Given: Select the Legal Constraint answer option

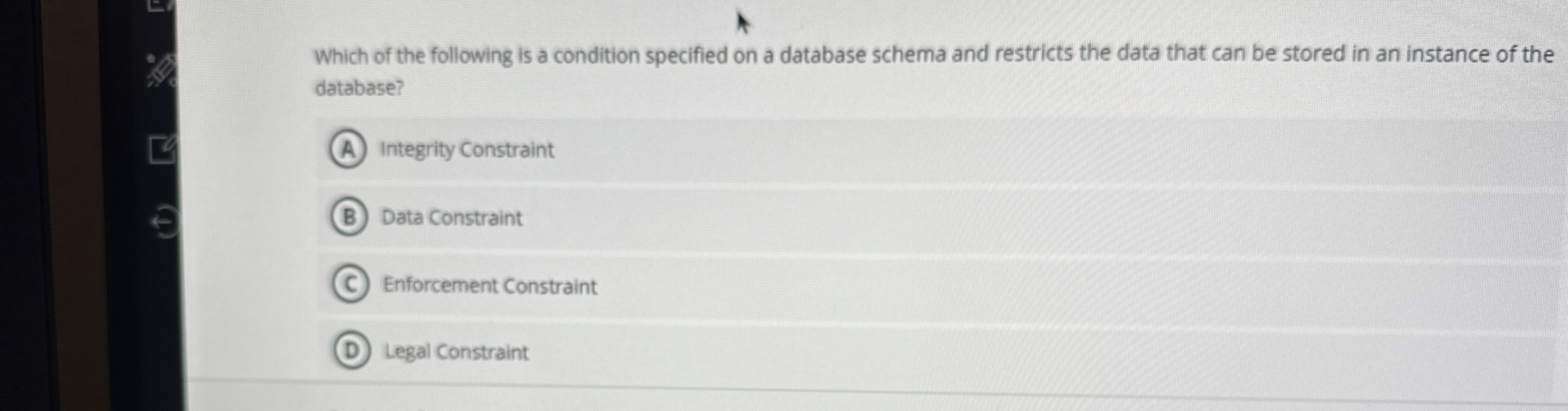Looking at the screenshot, I should (x=456, y=352).
